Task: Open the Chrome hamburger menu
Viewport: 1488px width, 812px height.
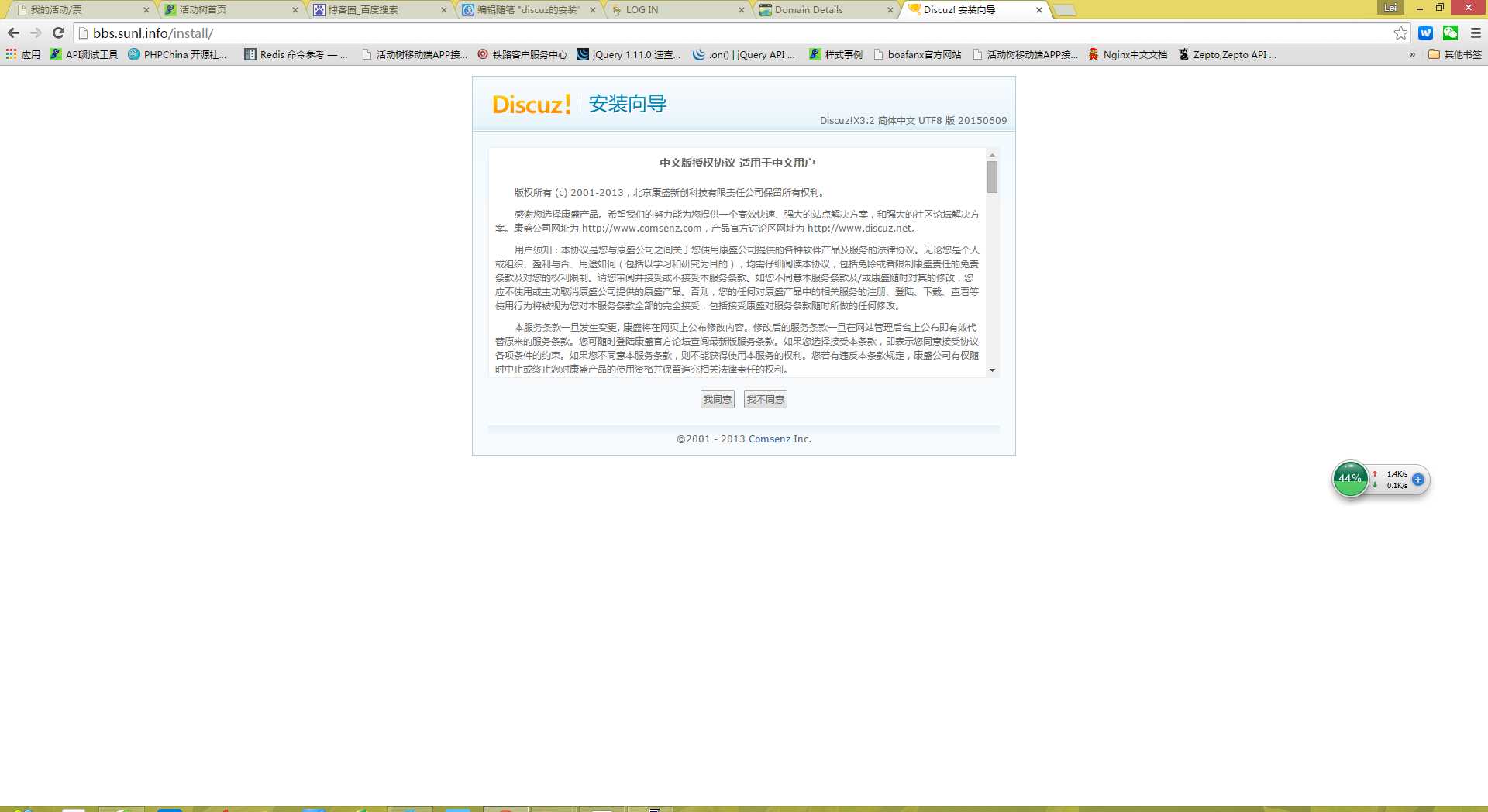Action: pos(1476,33)
